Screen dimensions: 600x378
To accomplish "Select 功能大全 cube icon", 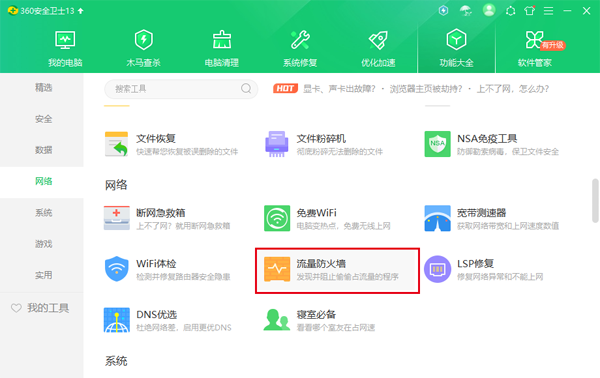I will (x=456, y=39).
